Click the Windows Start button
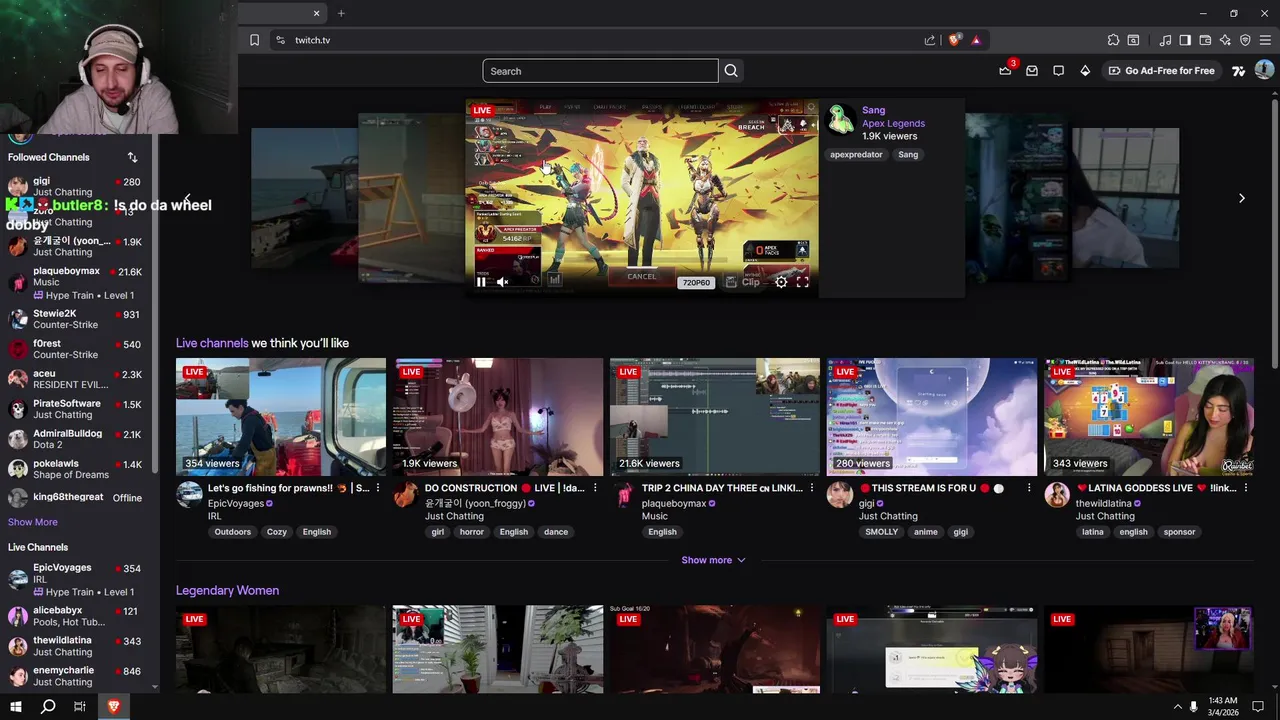This screenshot has height=720, width=1280. [15, 707]
